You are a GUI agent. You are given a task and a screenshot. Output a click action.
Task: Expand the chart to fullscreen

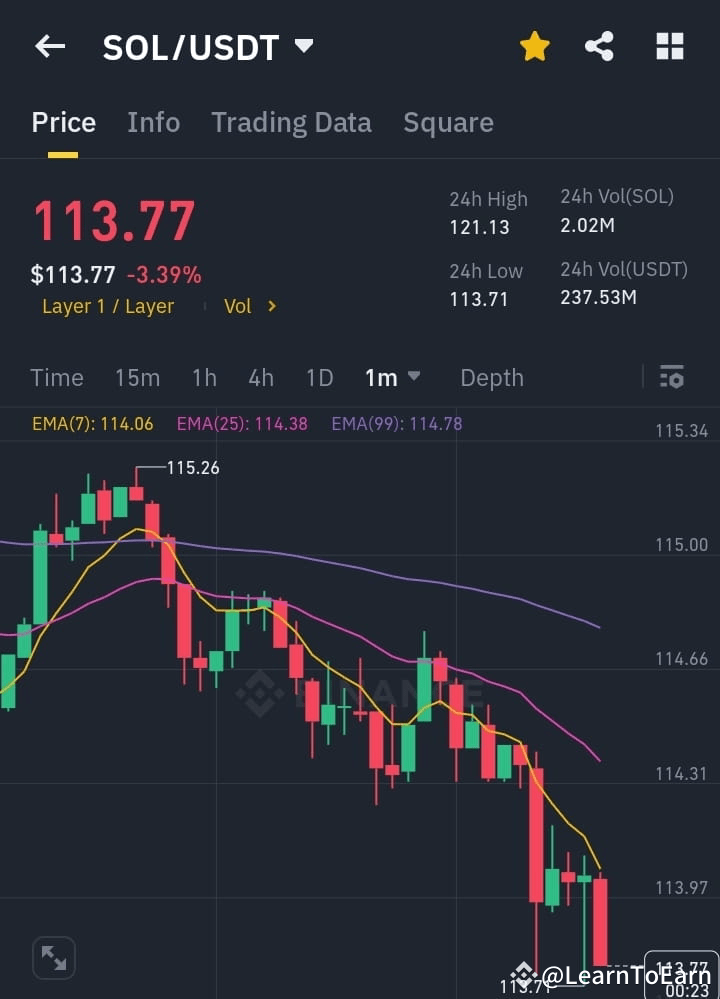click(53, 957)
